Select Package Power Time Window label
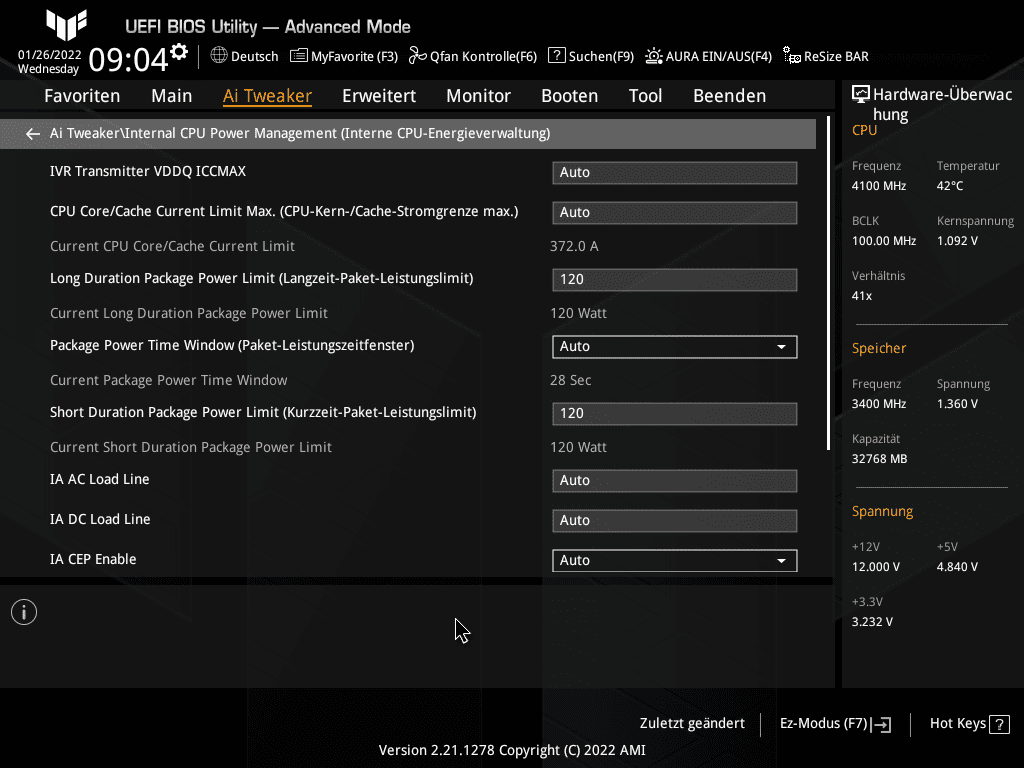 (x=232, y=345)
